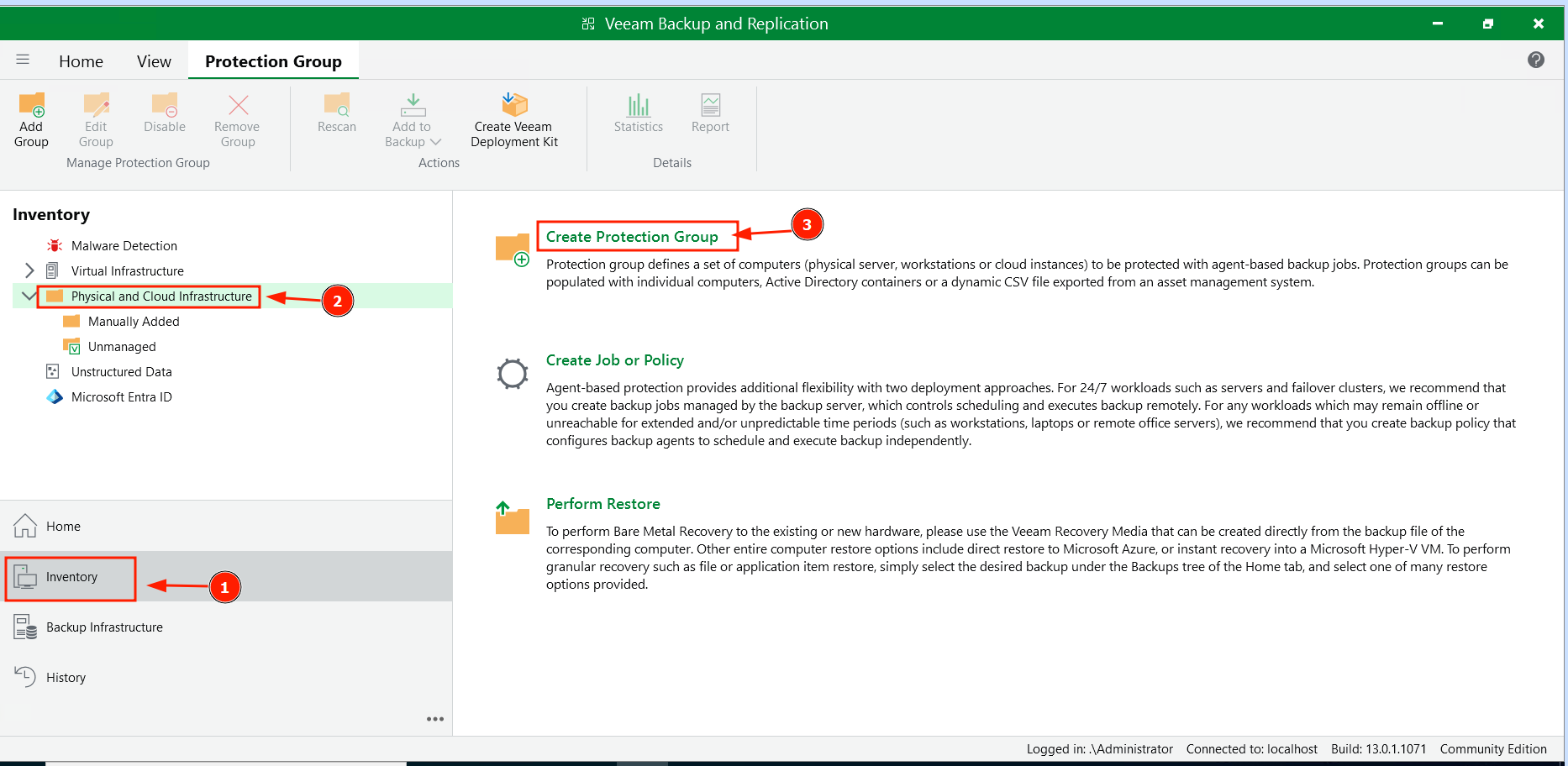The width and height of the screenshot is (1568, 766).
Task: Click the Remove Group red X icon
Action: coord(239,105)
